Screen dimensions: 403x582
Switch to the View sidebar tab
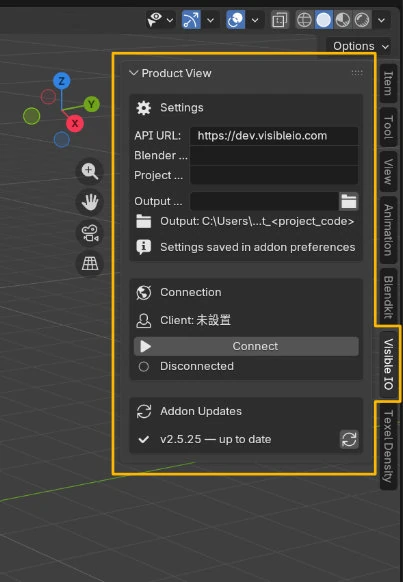[x=388, y=171]
